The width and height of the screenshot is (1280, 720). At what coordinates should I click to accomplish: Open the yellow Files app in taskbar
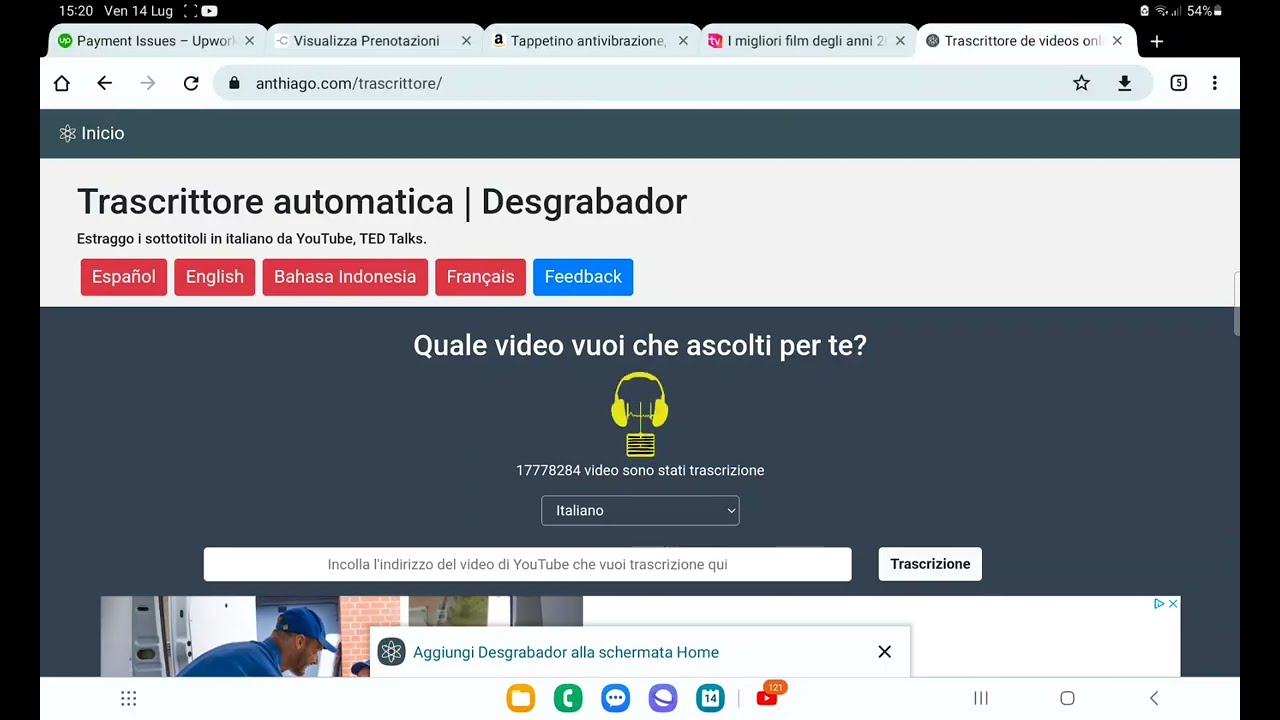tap(520, 698)
